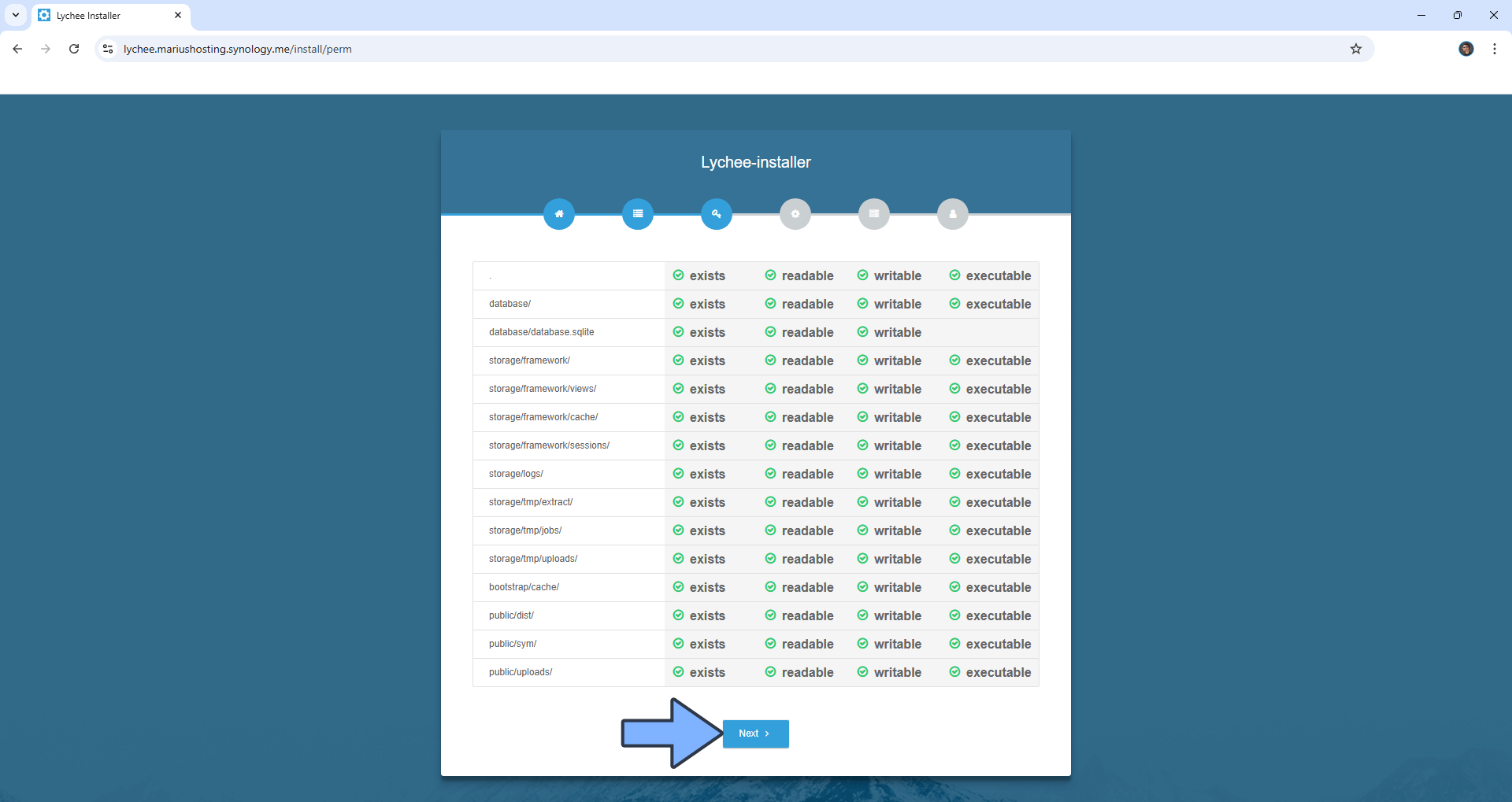The image size is (1512, 802).
Task: Click the storage/framework/ row label
Action: point(529,360)
